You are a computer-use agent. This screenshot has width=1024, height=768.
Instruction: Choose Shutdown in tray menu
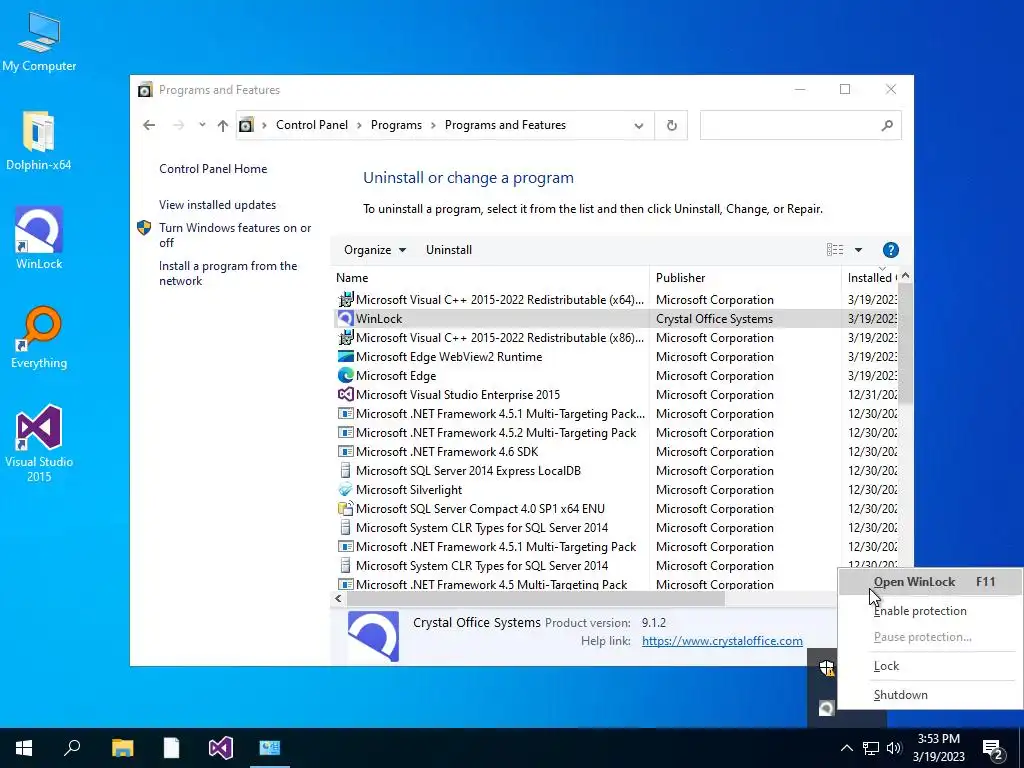click(x=930, y=695)
